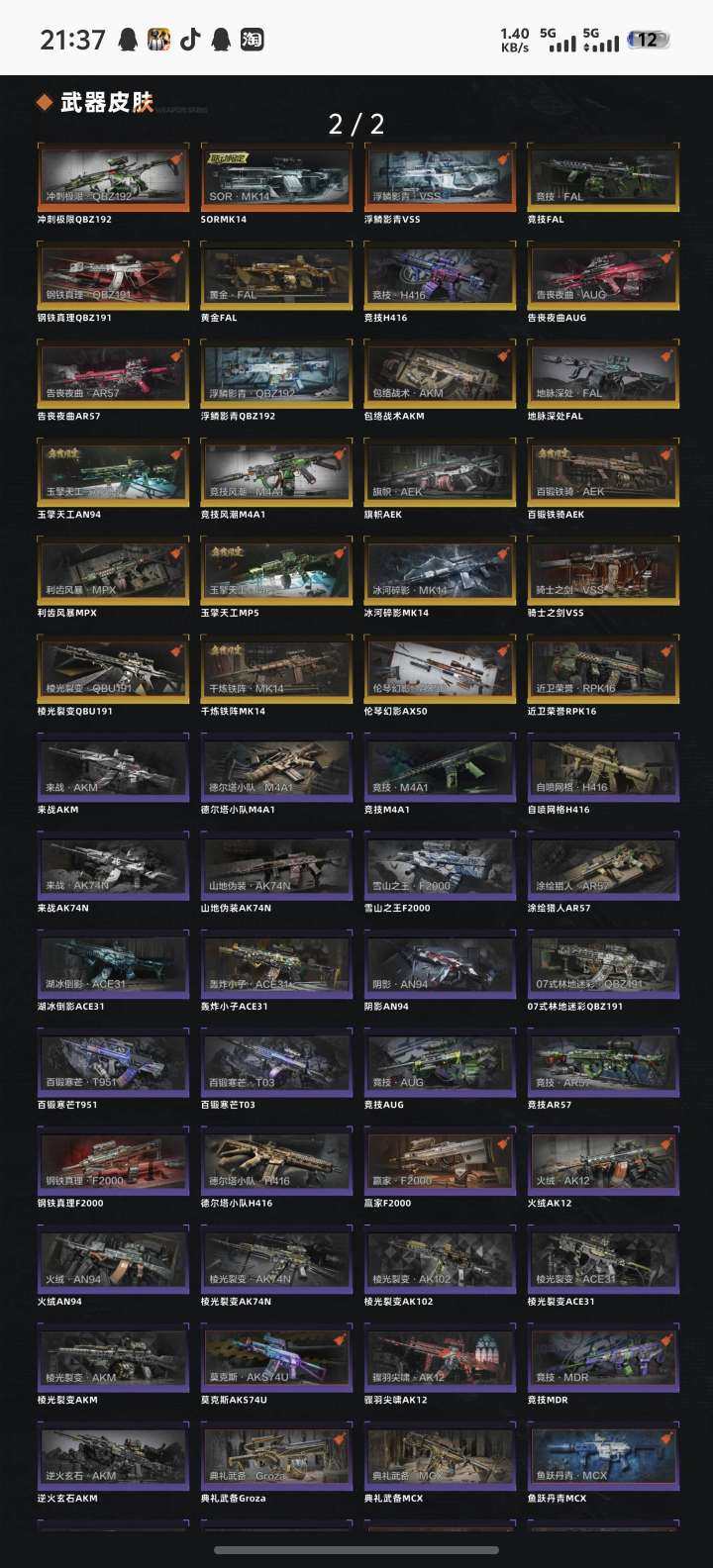Viewport: 713px width, 1568px height.
Task: Tap the bottom home gesture bar
Action: pos(356,1550)
